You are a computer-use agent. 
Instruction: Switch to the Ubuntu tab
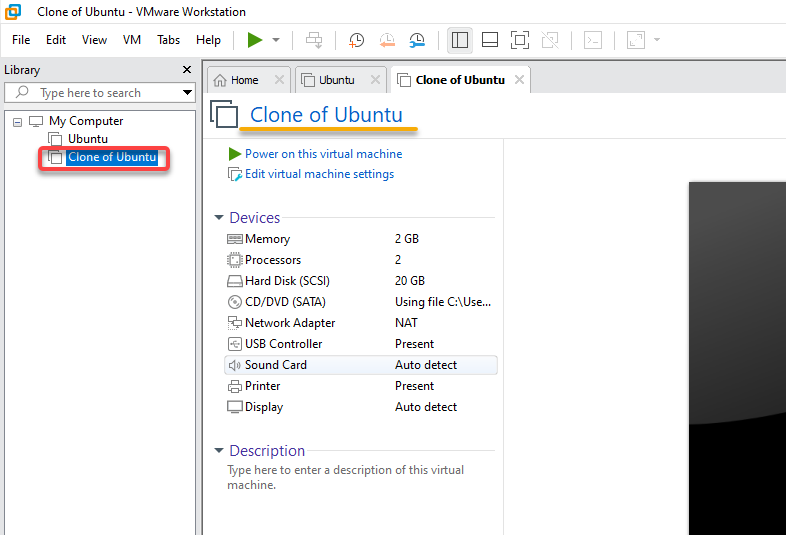point(336,80)
